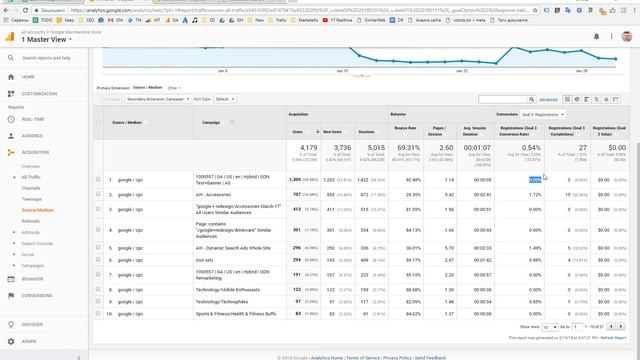The image size is (640, 360).
Task: Open the Referrals report
Action: (x=31, y=221)
